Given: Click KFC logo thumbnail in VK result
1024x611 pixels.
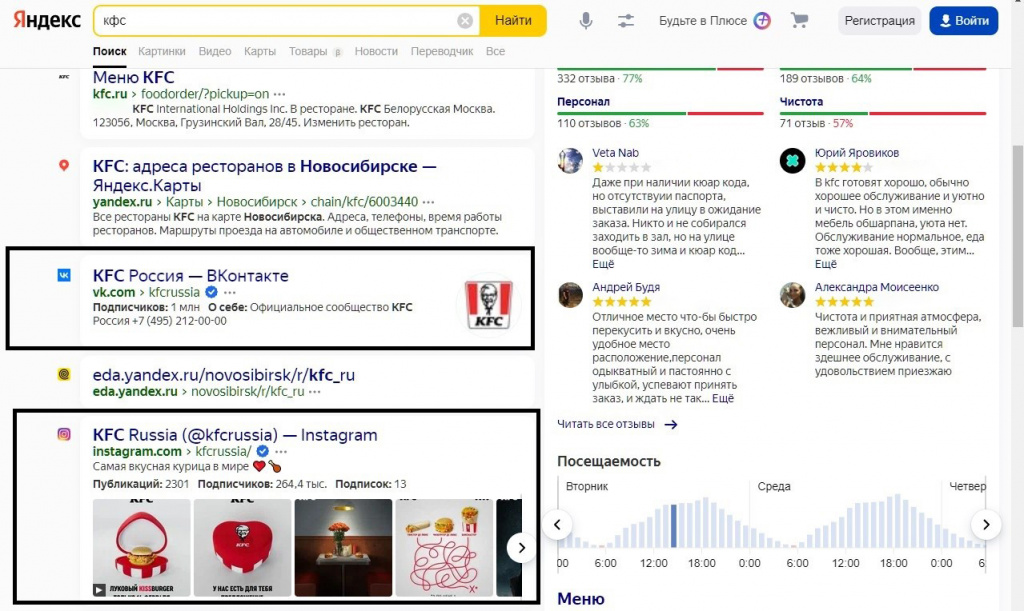Looking at the screenshot, I should coord(488,304).
